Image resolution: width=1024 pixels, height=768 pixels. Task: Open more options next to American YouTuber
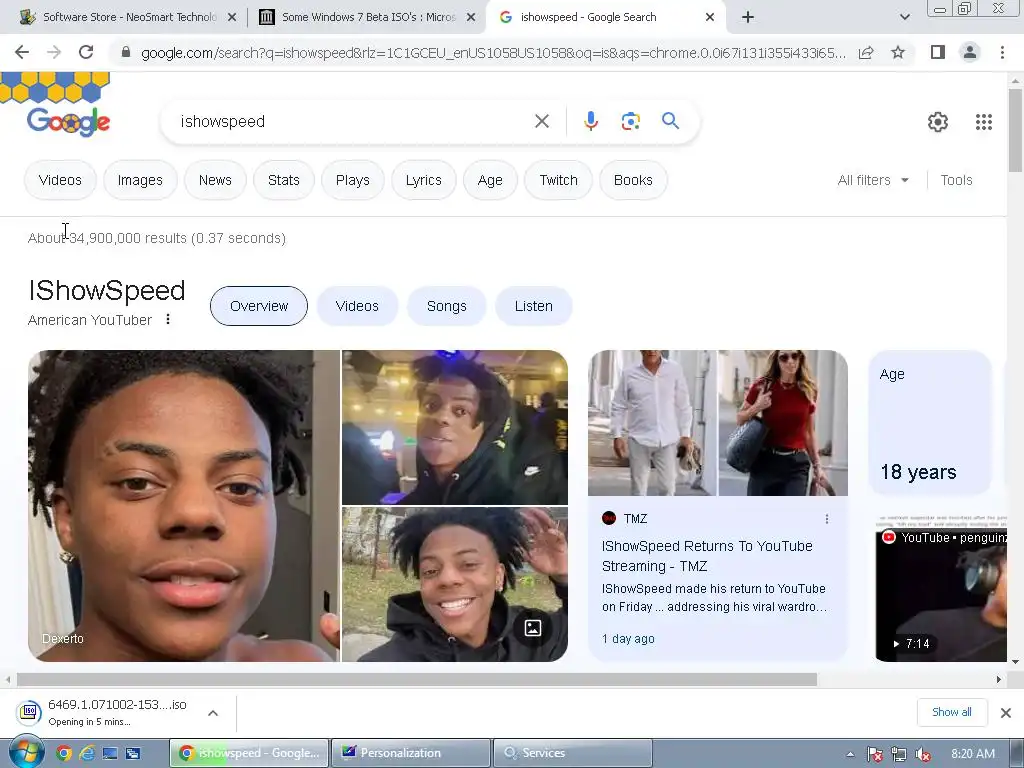click(x=168, y=319)
